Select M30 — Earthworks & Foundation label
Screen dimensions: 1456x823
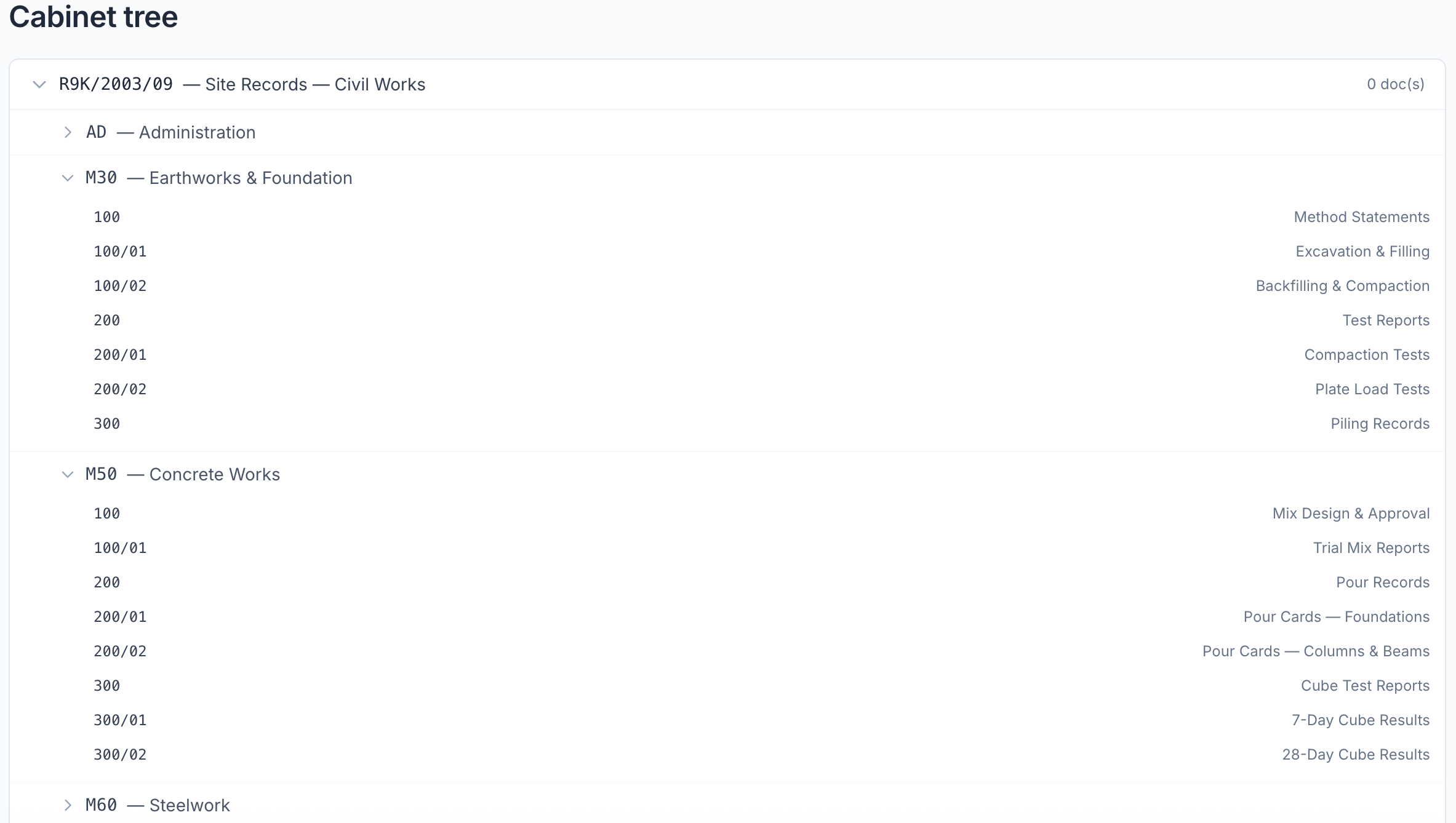pyautogui.click(x=219, y=178)
